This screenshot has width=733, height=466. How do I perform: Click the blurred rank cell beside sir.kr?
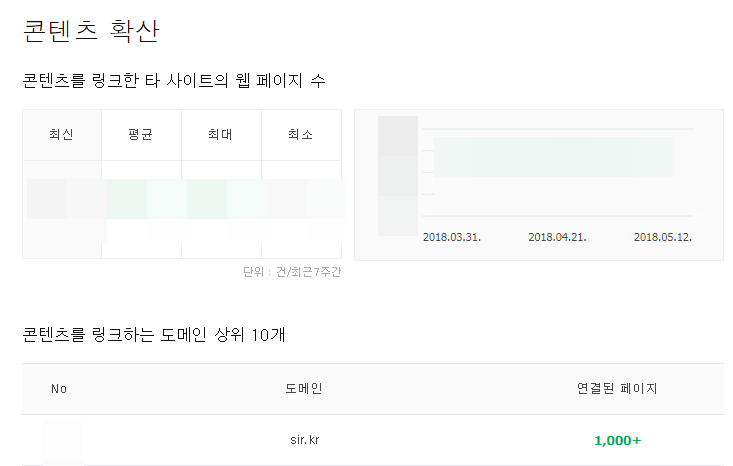[61, 441]
